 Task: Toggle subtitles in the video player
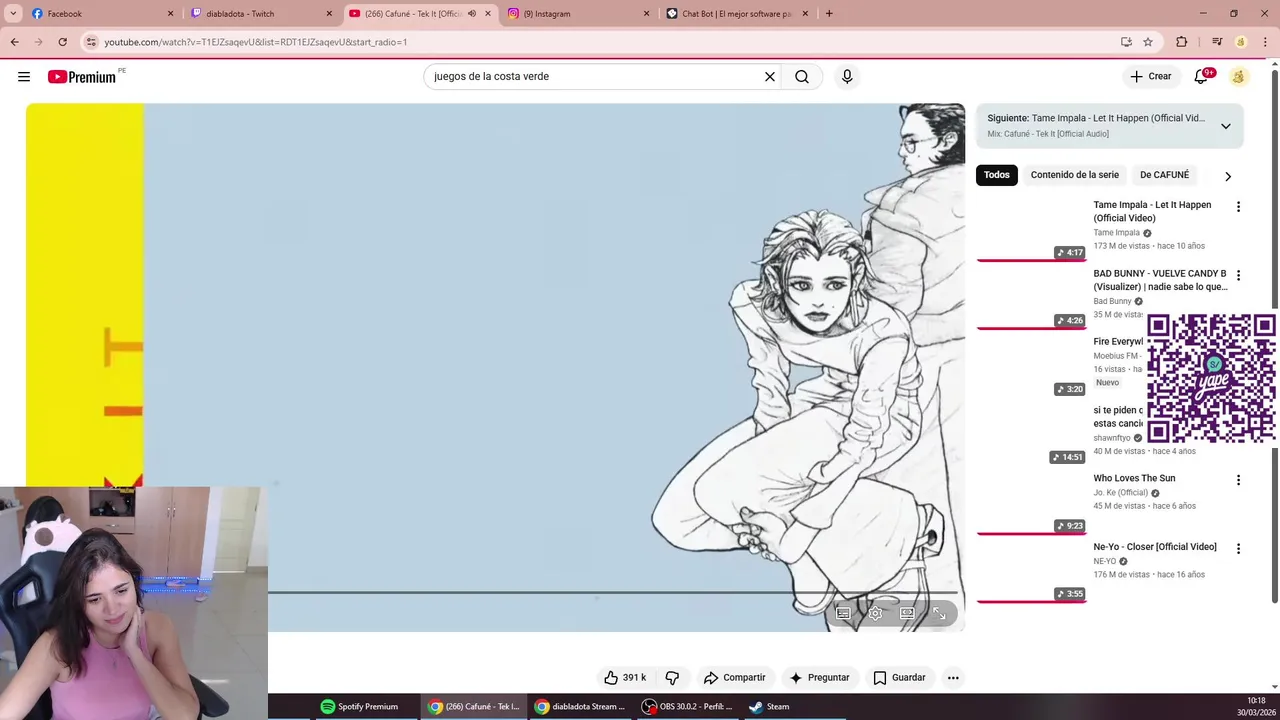click(843, 613)
